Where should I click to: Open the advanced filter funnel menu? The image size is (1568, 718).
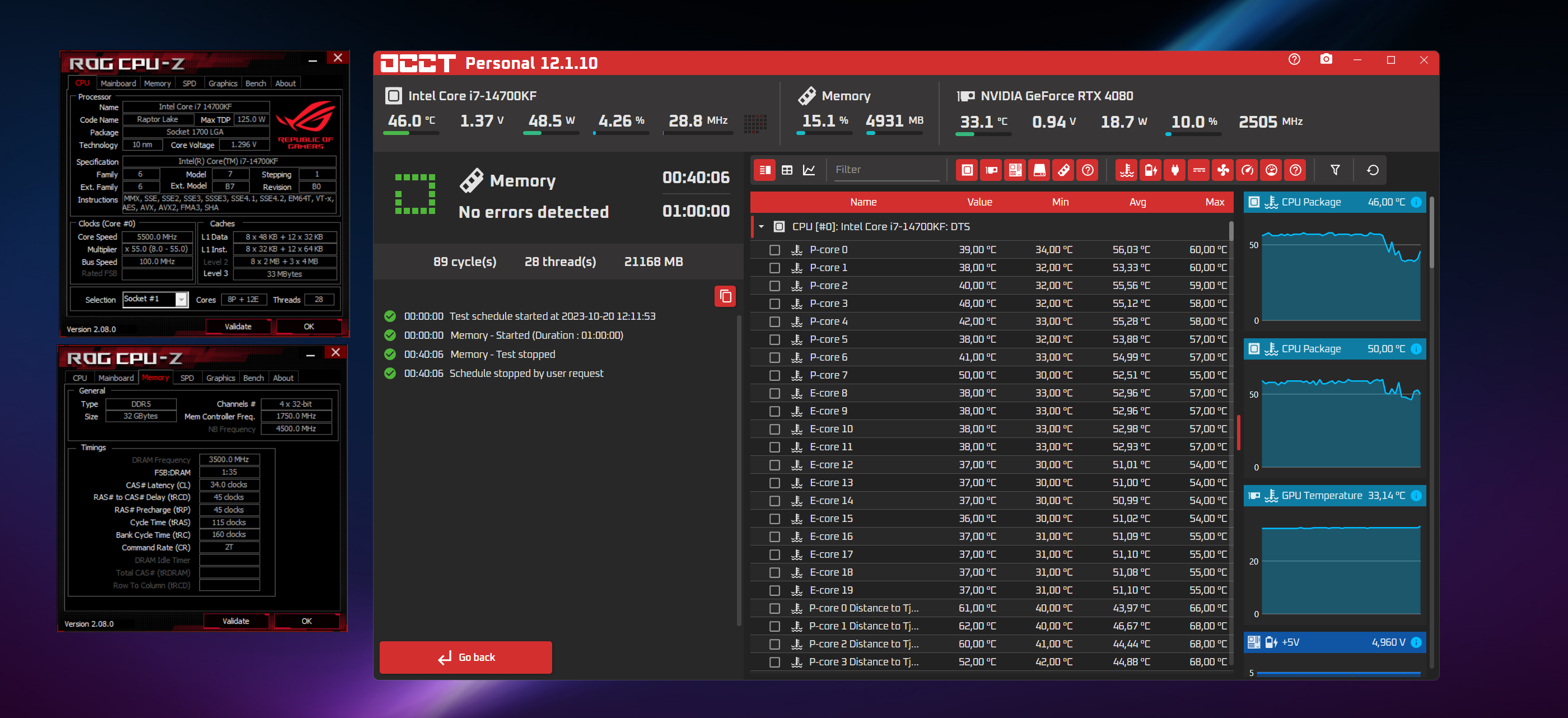1335,170
